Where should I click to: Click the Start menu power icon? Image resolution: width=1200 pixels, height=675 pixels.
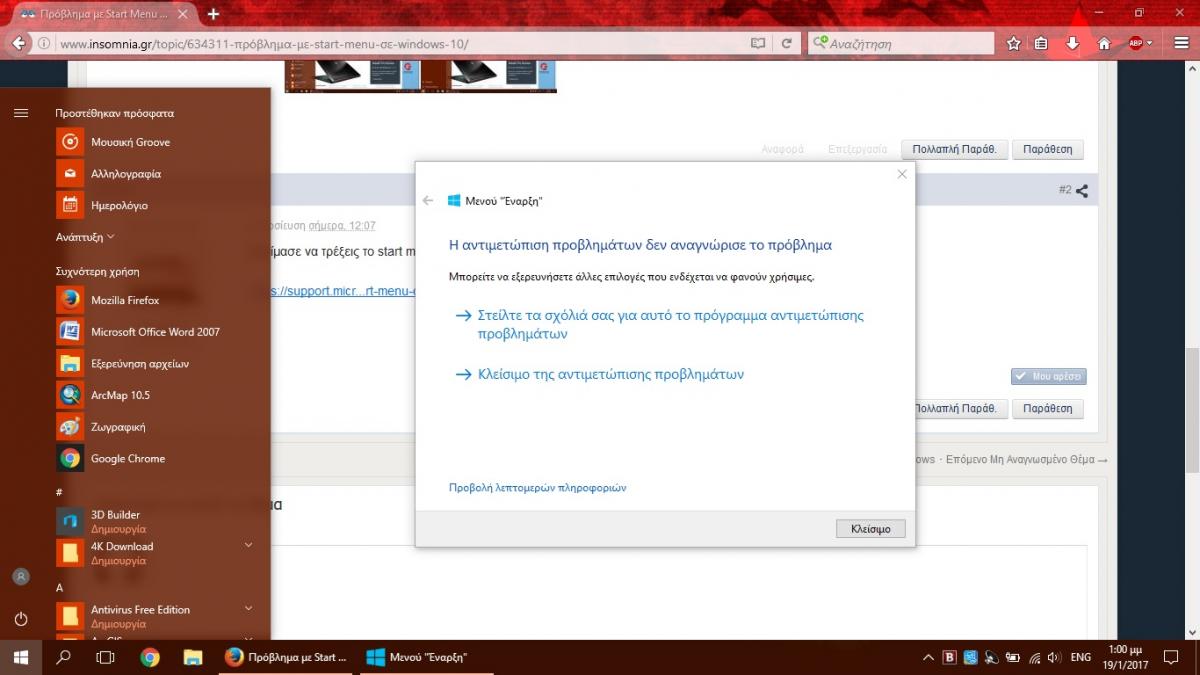(21, 619)
